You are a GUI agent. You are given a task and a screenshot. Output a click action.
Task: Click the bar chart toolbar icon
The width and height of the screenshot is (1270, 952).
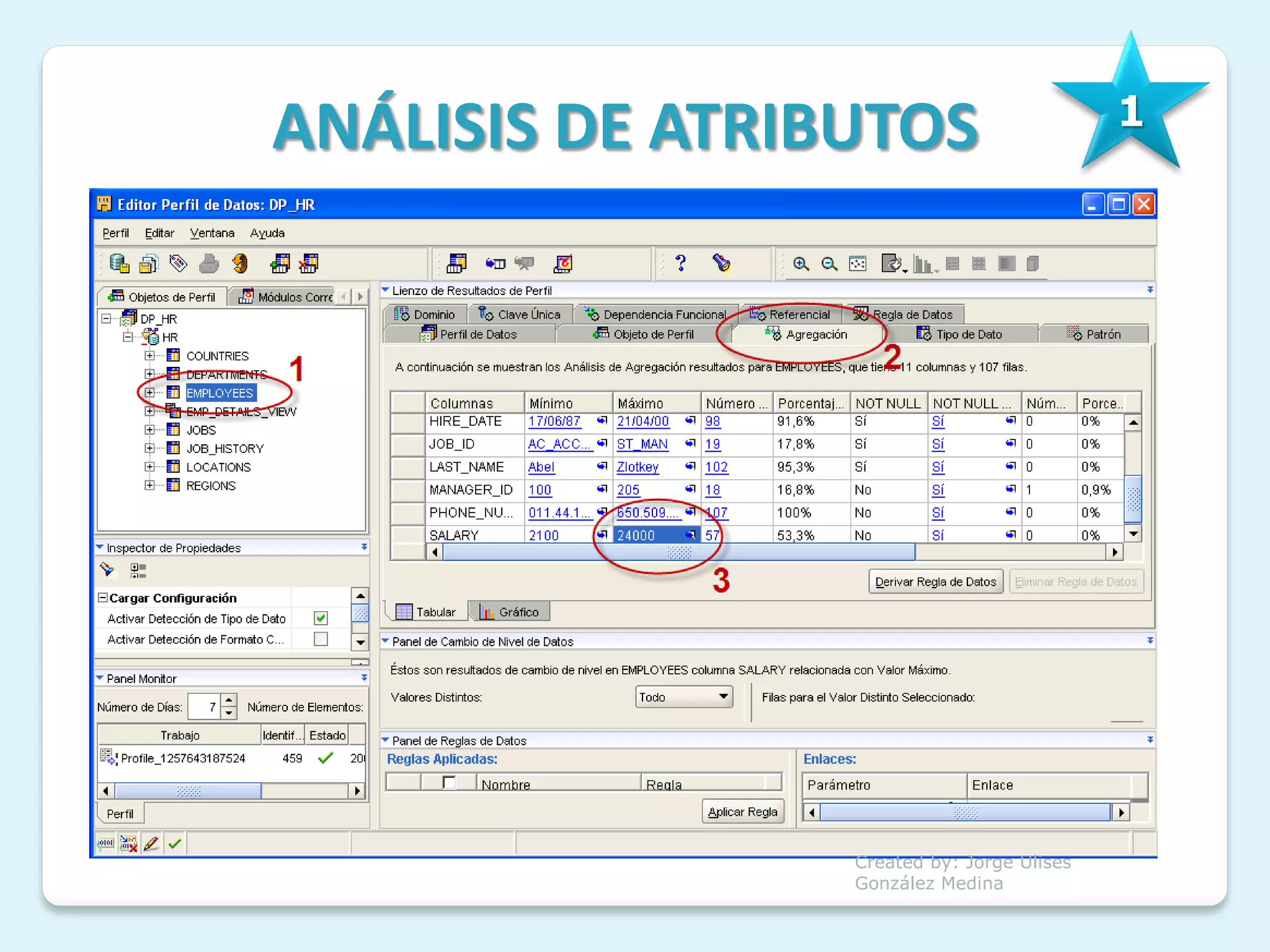click(x=924, y=265)
